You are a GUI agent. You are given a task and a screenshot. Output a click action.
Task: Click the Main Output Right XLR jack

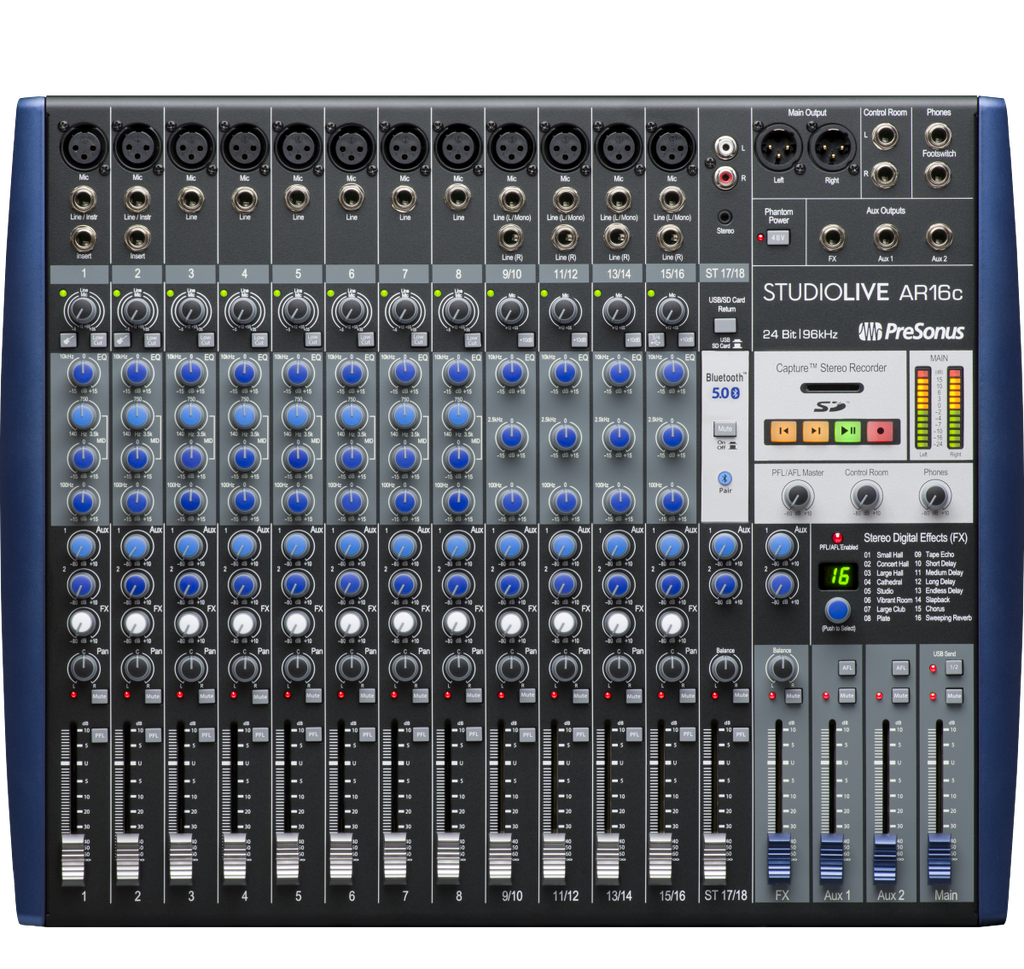831,148
